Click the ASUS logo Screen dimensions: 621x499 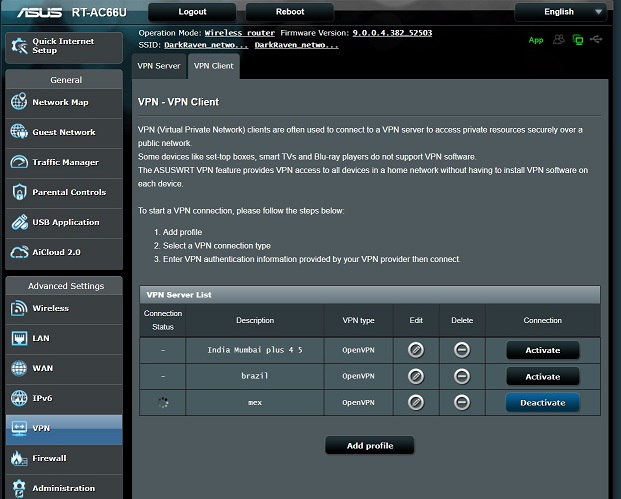point(39,13)
